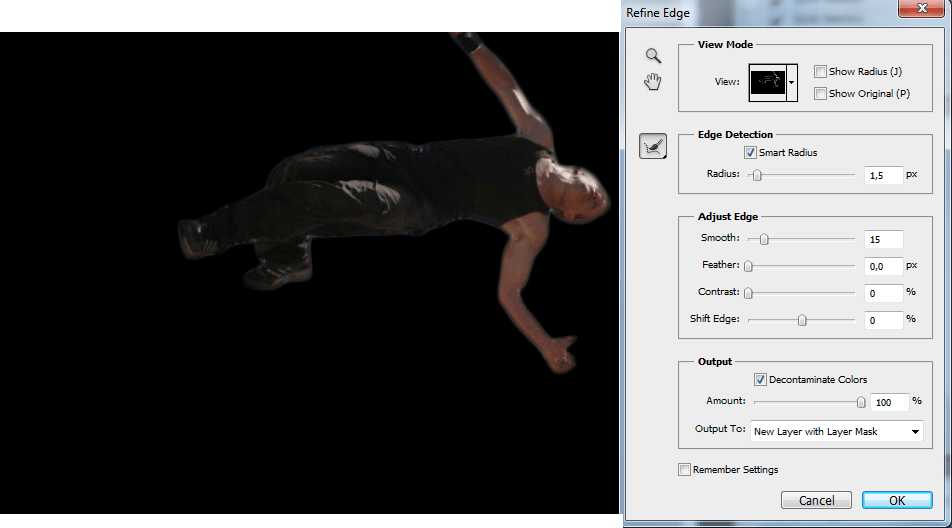Confirm with the OK button
The height and width of the screenshot is (528, 952).
point(897,500)
